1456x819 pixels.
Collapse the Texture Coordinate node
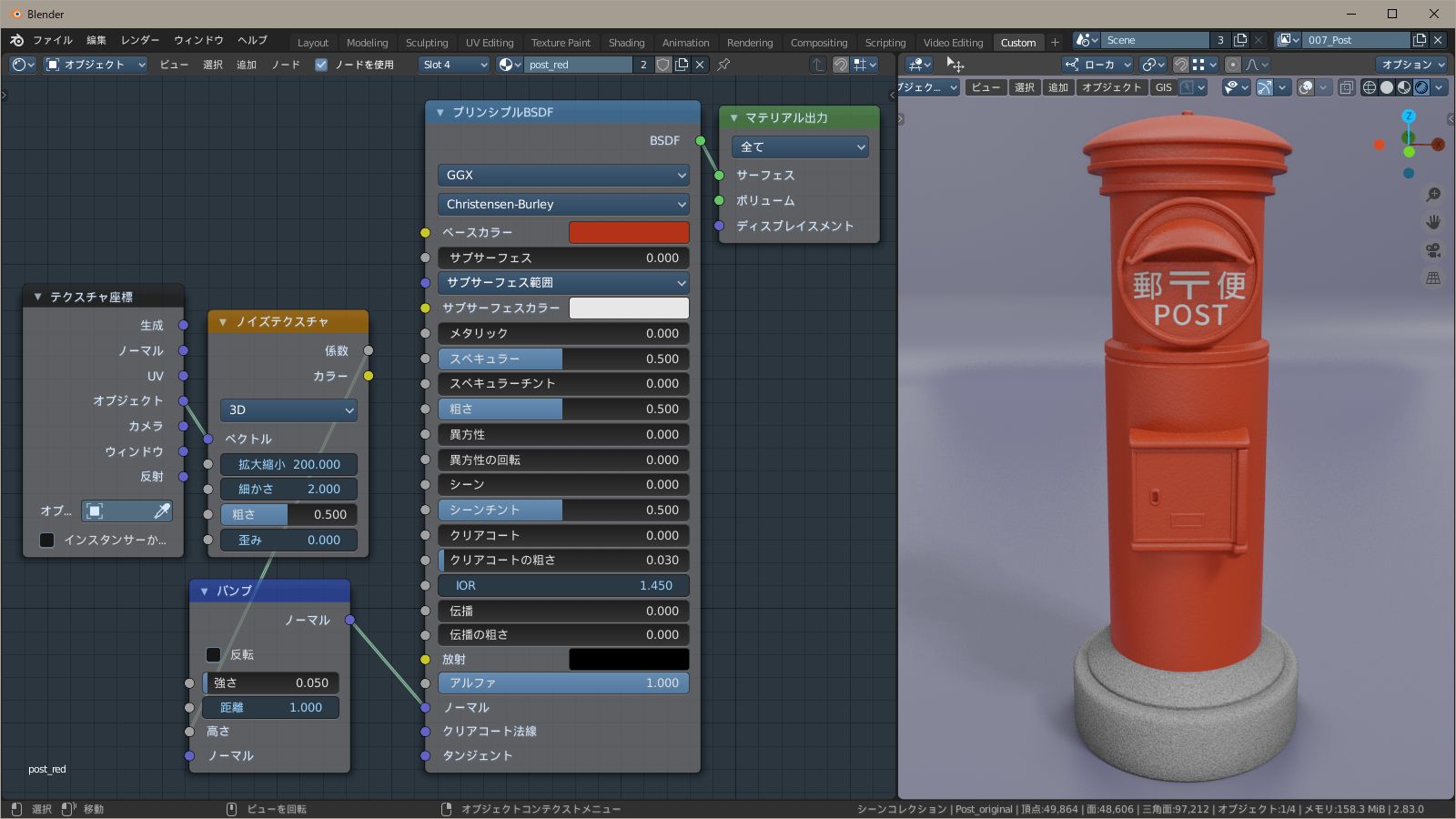(x=37, y=297)
